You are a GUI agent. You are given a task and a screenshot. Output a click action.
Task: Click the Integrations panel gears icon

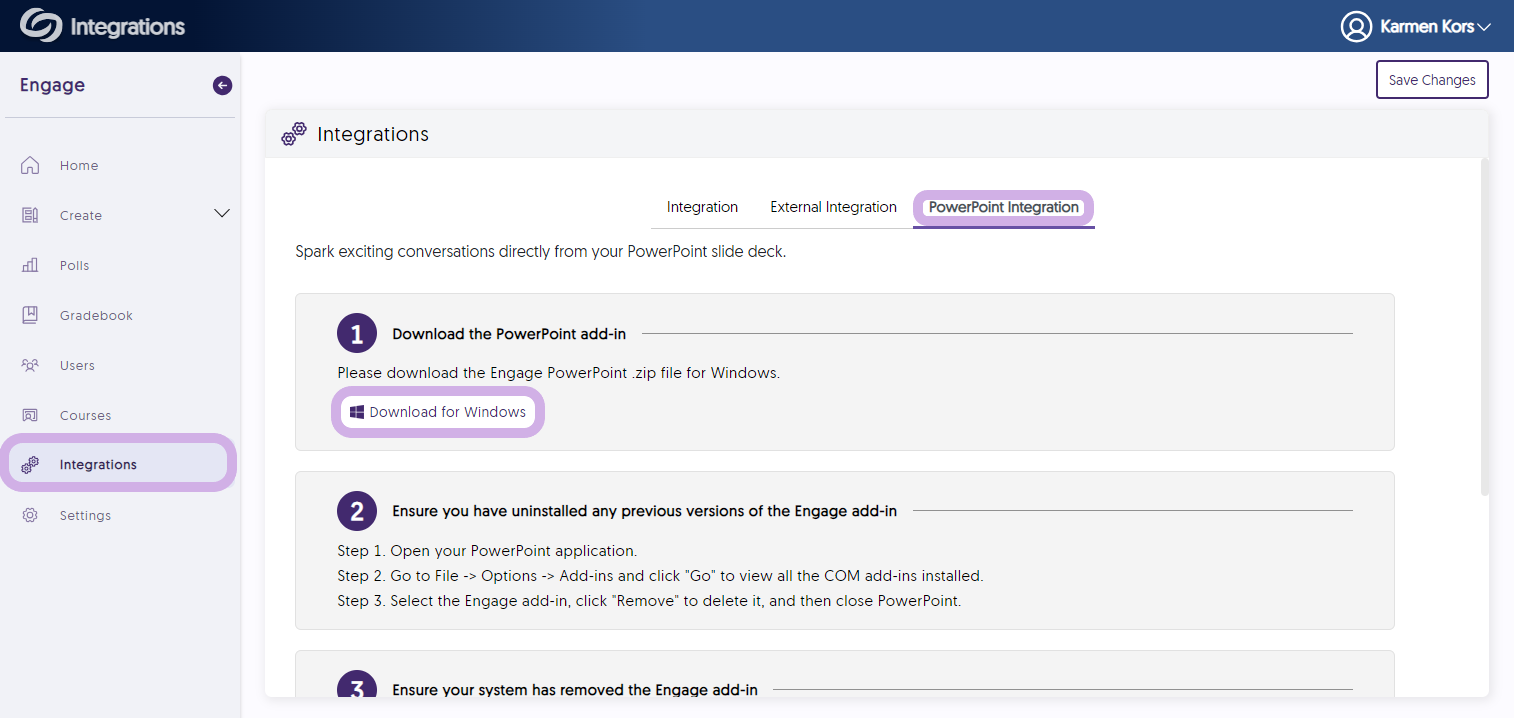294,134
